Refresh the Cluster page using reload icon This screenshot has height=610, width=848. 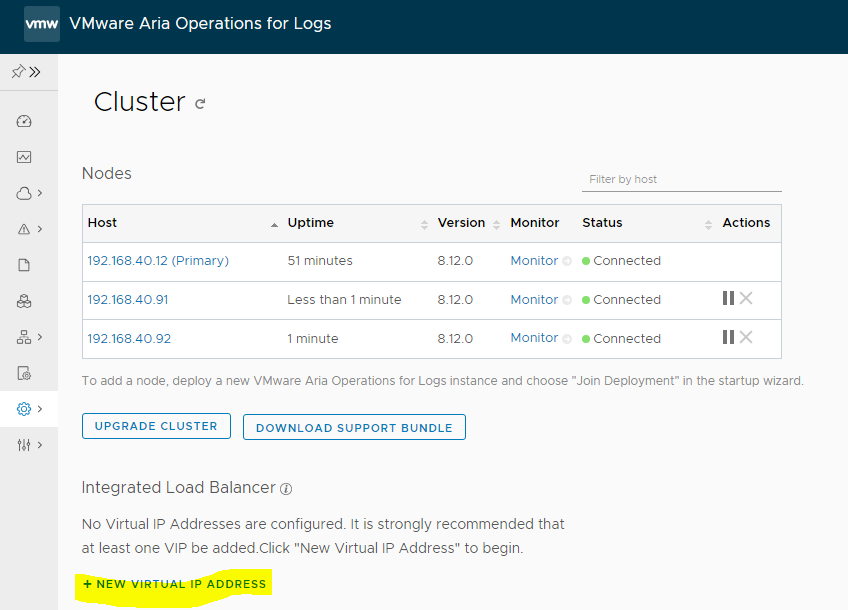pyautogui.click(x=200, y=103)
